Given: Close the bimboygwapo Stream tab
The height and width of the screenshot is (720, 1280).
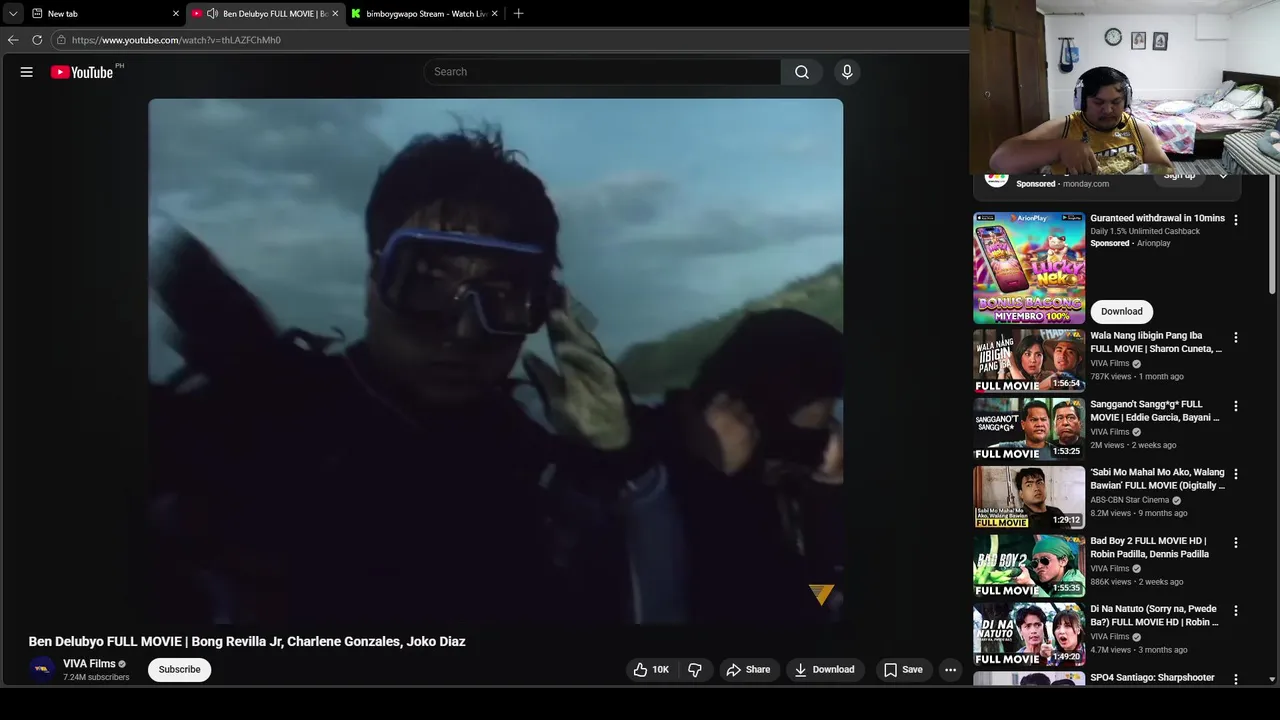Looking at the screenshot, I should [x=494, y=14].
